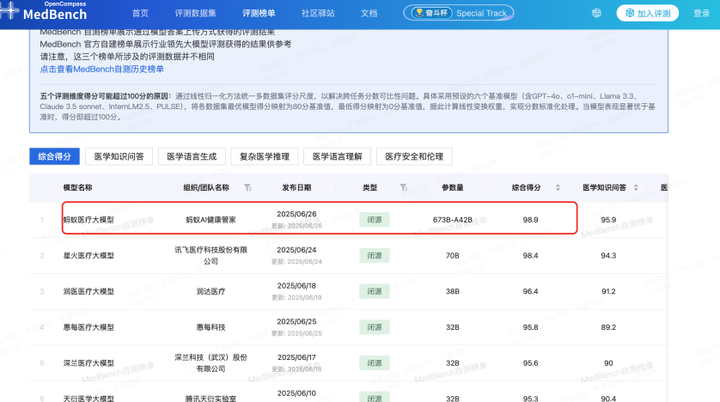Open the 医学语言理解 tab
Viewport: 720px width, 402px height.
pyautogui.click(x=337, y=157)
